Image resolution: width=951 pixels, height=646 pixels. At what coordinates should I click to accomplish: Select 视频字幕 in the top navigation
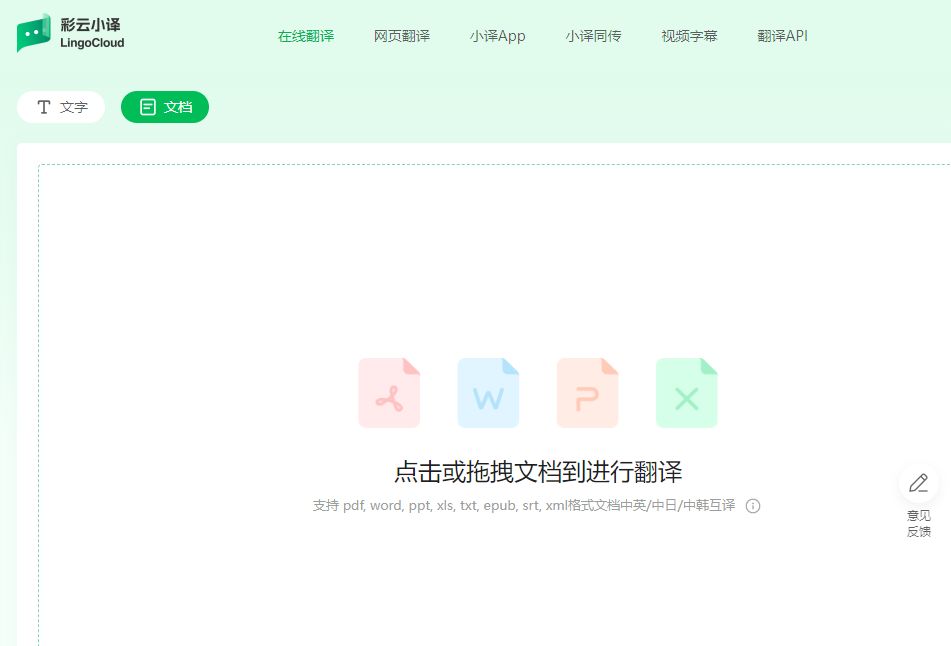pyautogui.click(x=689, y=36)
